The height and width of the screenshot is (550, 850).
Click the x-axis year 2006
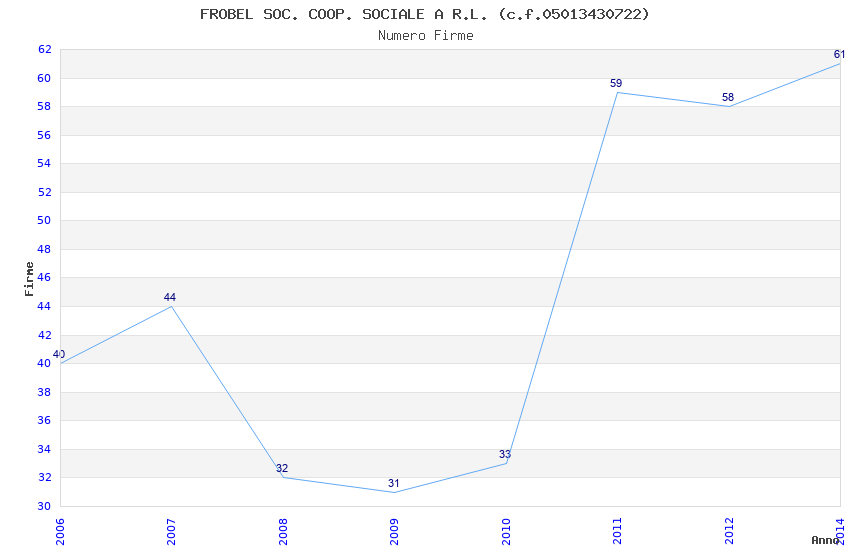click(60, 532)
